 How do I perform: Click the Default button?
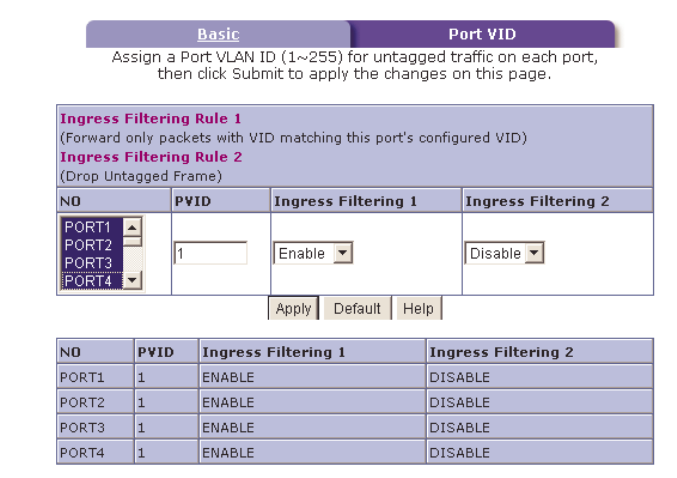tap(357, 308)
